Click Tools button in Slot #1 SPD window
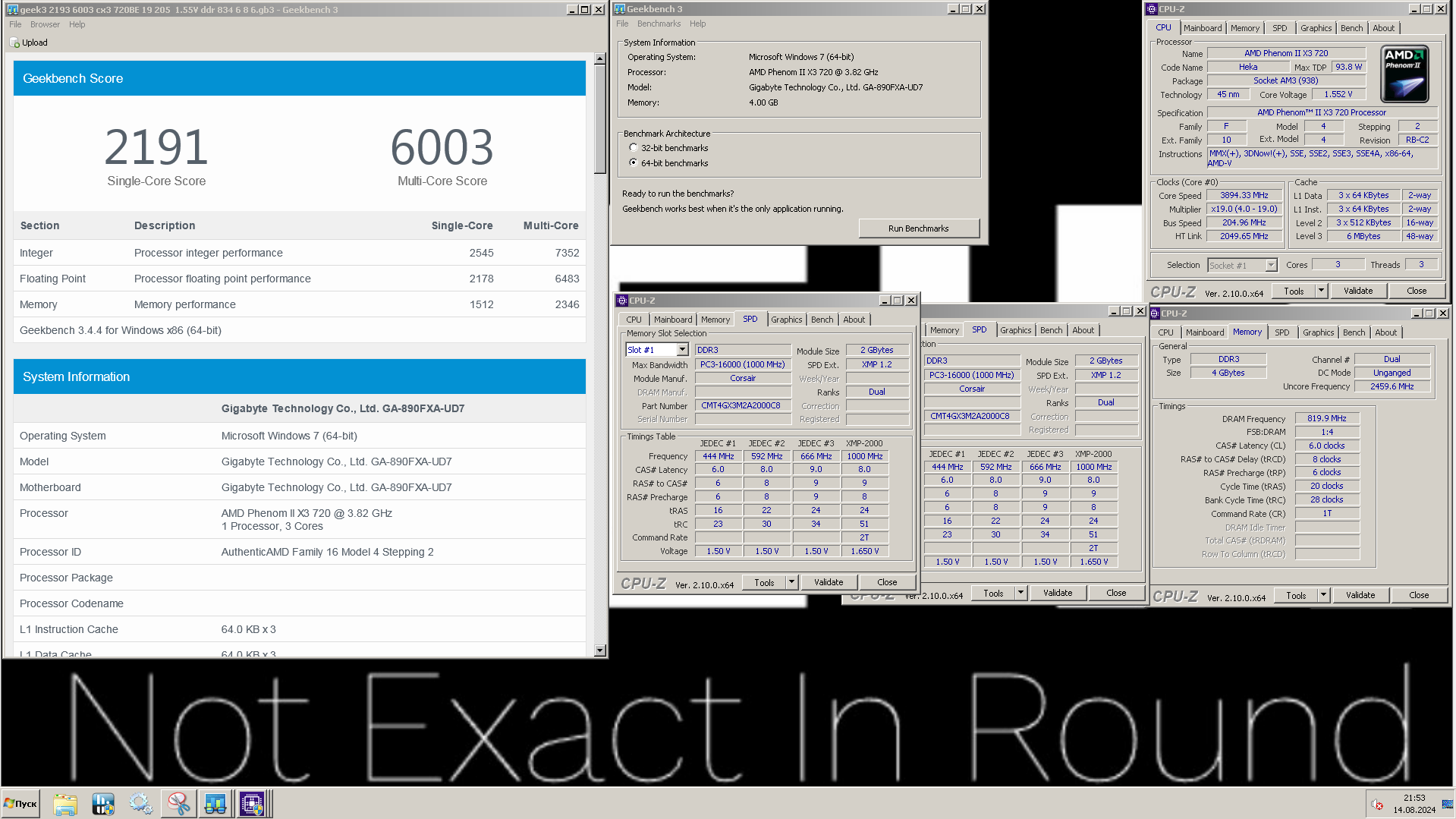1456x819 pixels. coord(764,582)
